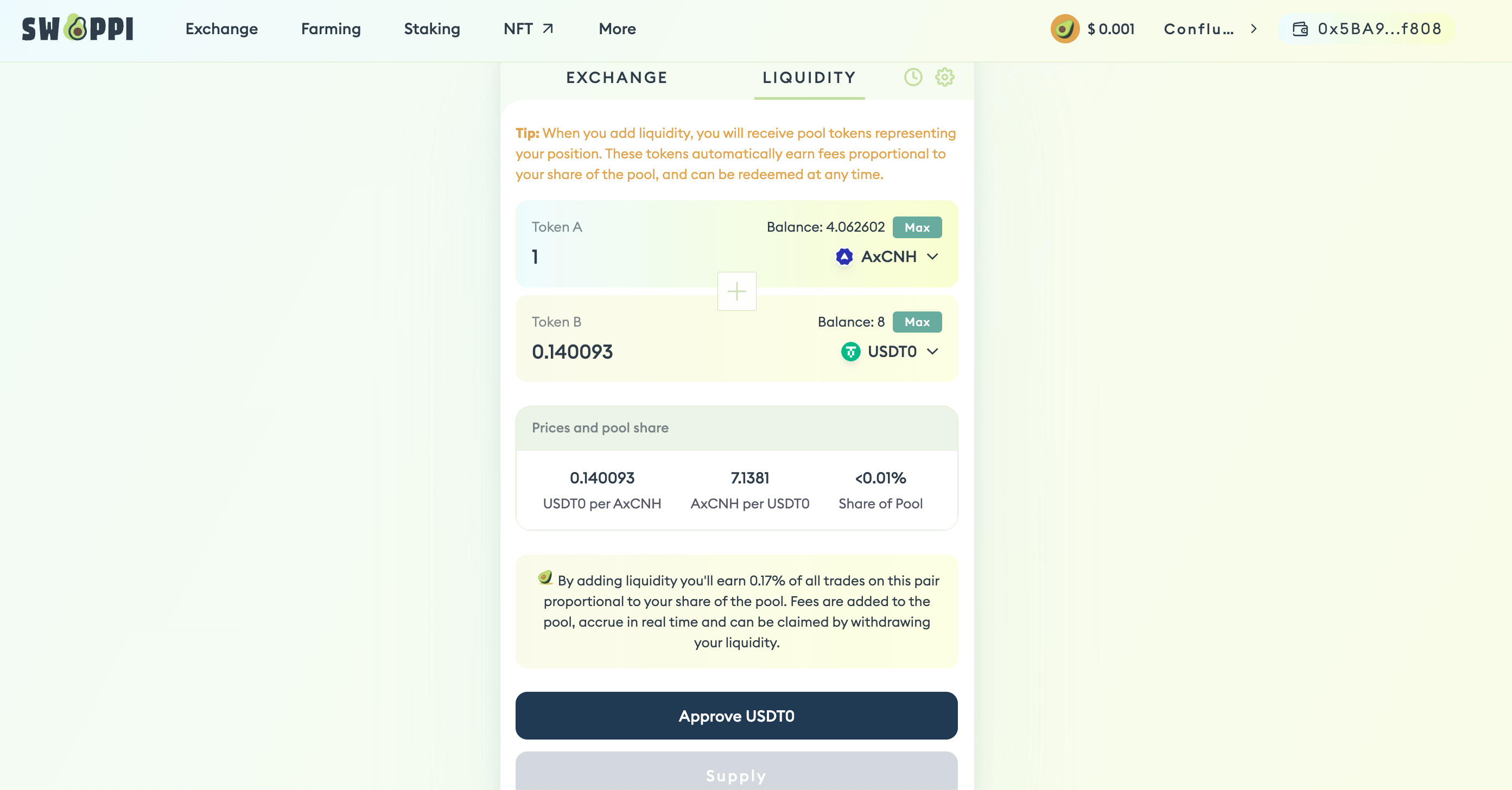Click the avocado token price icon

1064,29
